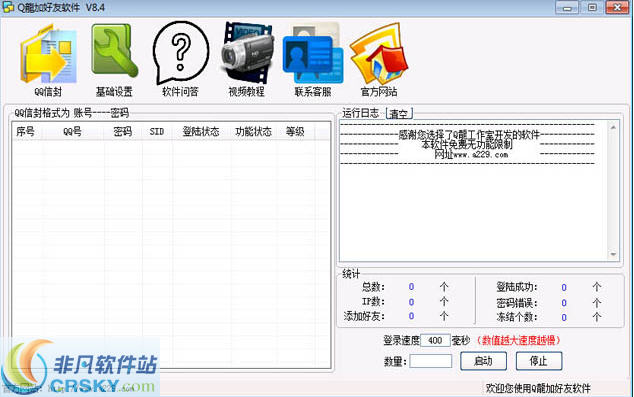The image size is (634, 397).
Task: Focus the 登录速度 input field showing 400
Action: (435, 340)
